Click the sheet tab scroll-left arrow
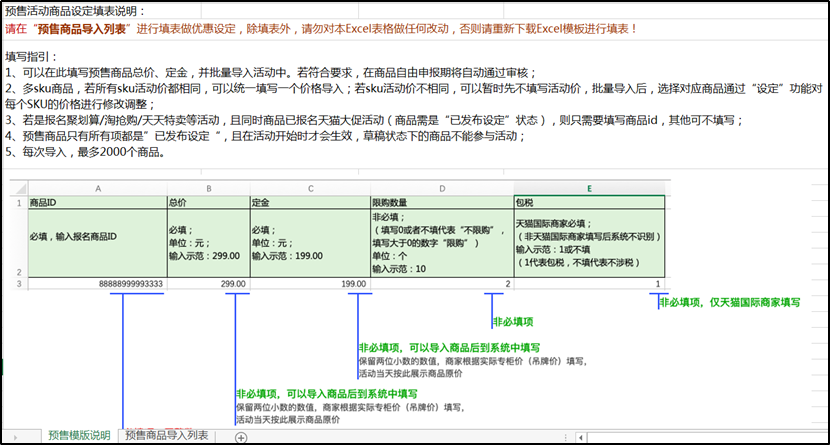The width and height of the screenshot is (830, 445). 14,437
